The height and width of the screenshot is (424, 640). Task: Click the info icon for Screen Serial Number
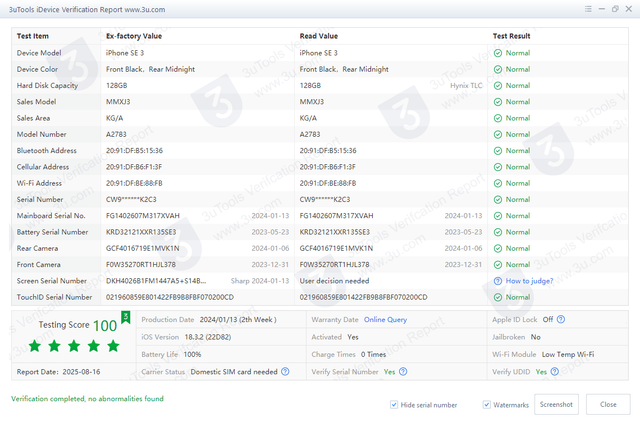497,281
